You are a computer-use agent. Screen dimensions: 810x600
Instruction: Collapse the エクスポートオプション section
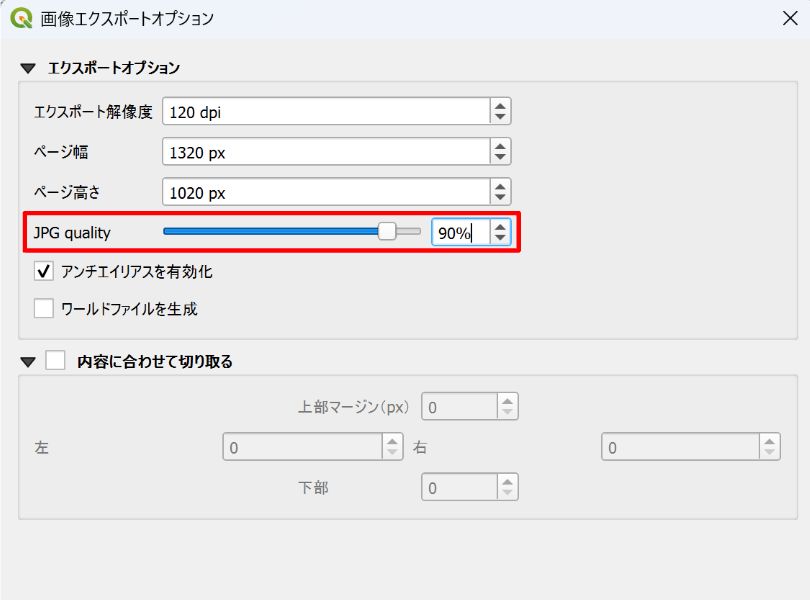[28, 68]
